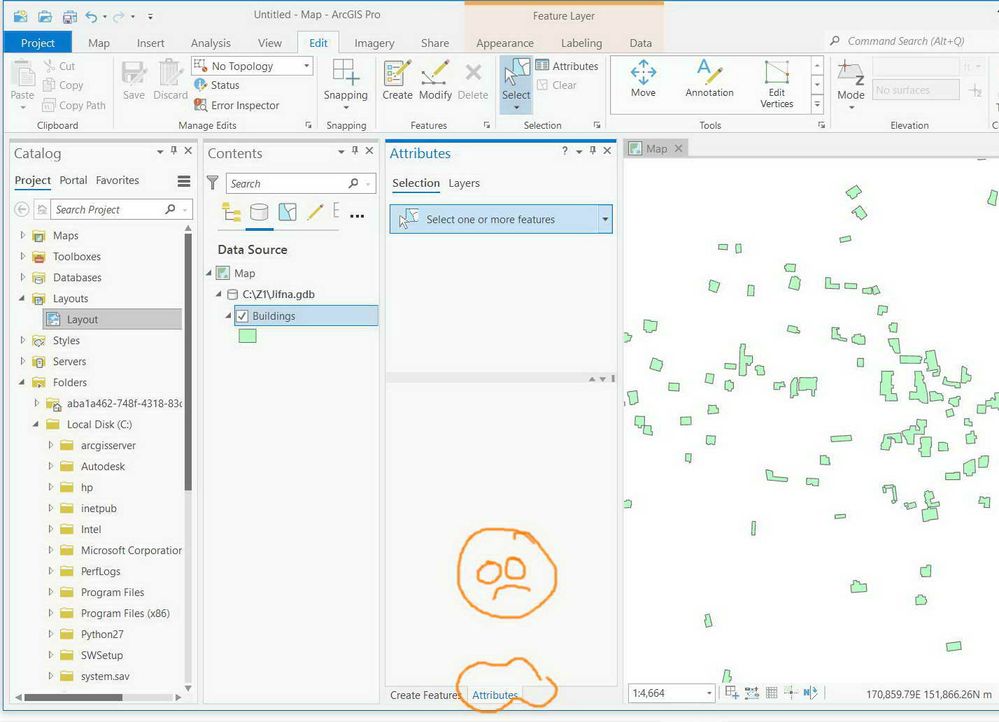Click the Save edits icon
Image resolution: width=999 pixels, height=722 pixels.
point(134,80)
